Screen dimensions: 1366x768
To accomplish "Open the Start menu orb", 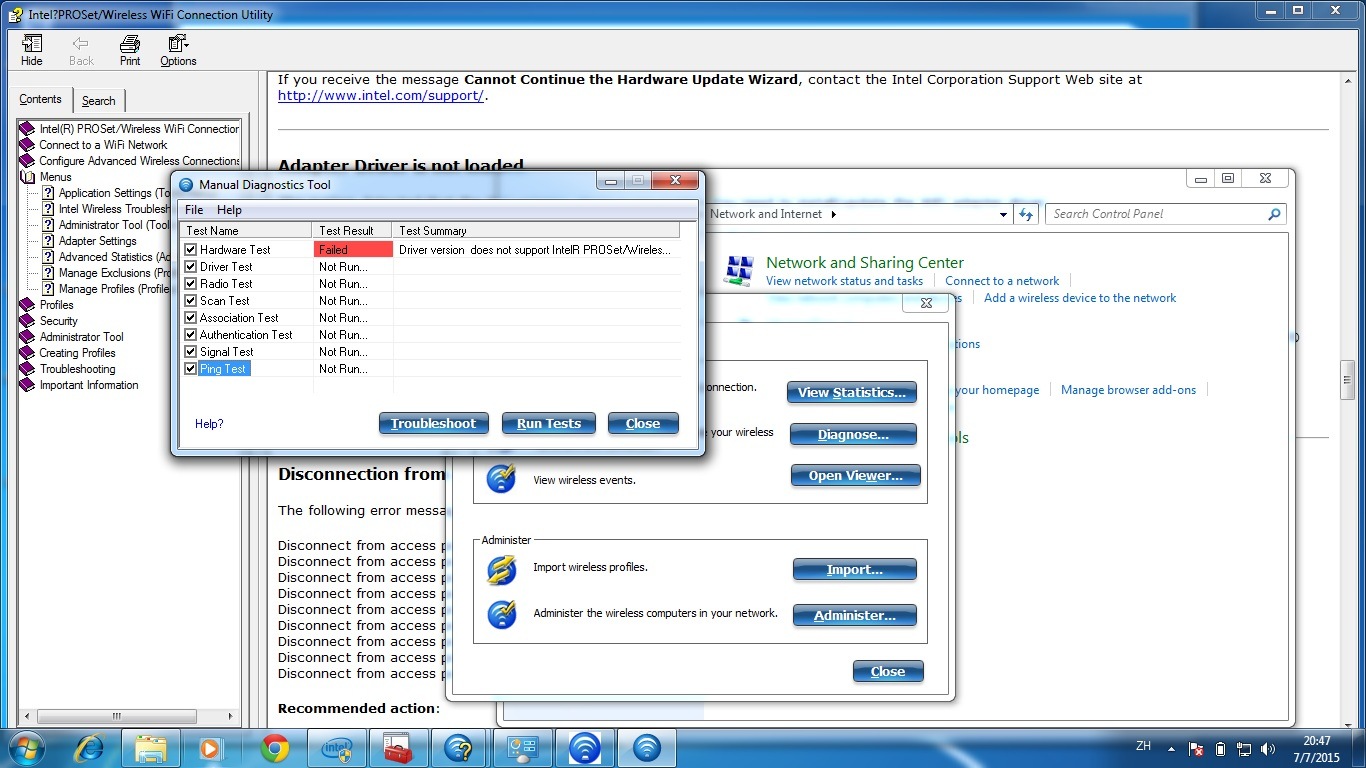I will [26, 748].
